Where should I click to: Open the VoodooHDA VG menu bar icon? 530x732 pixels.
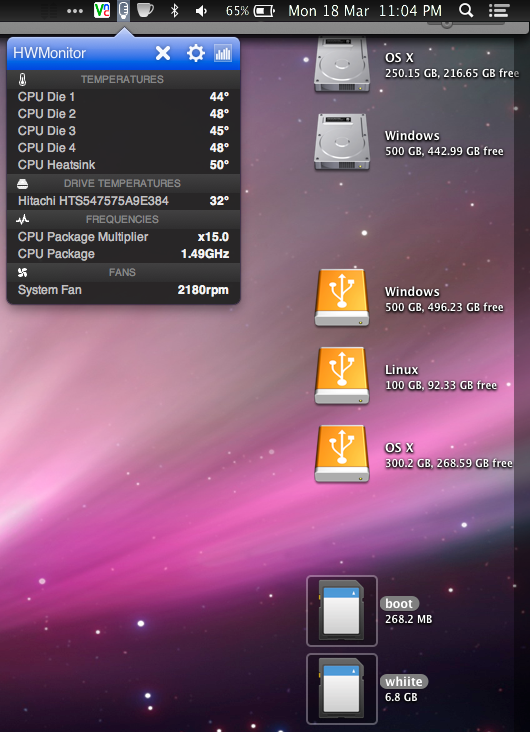(102, 10)
